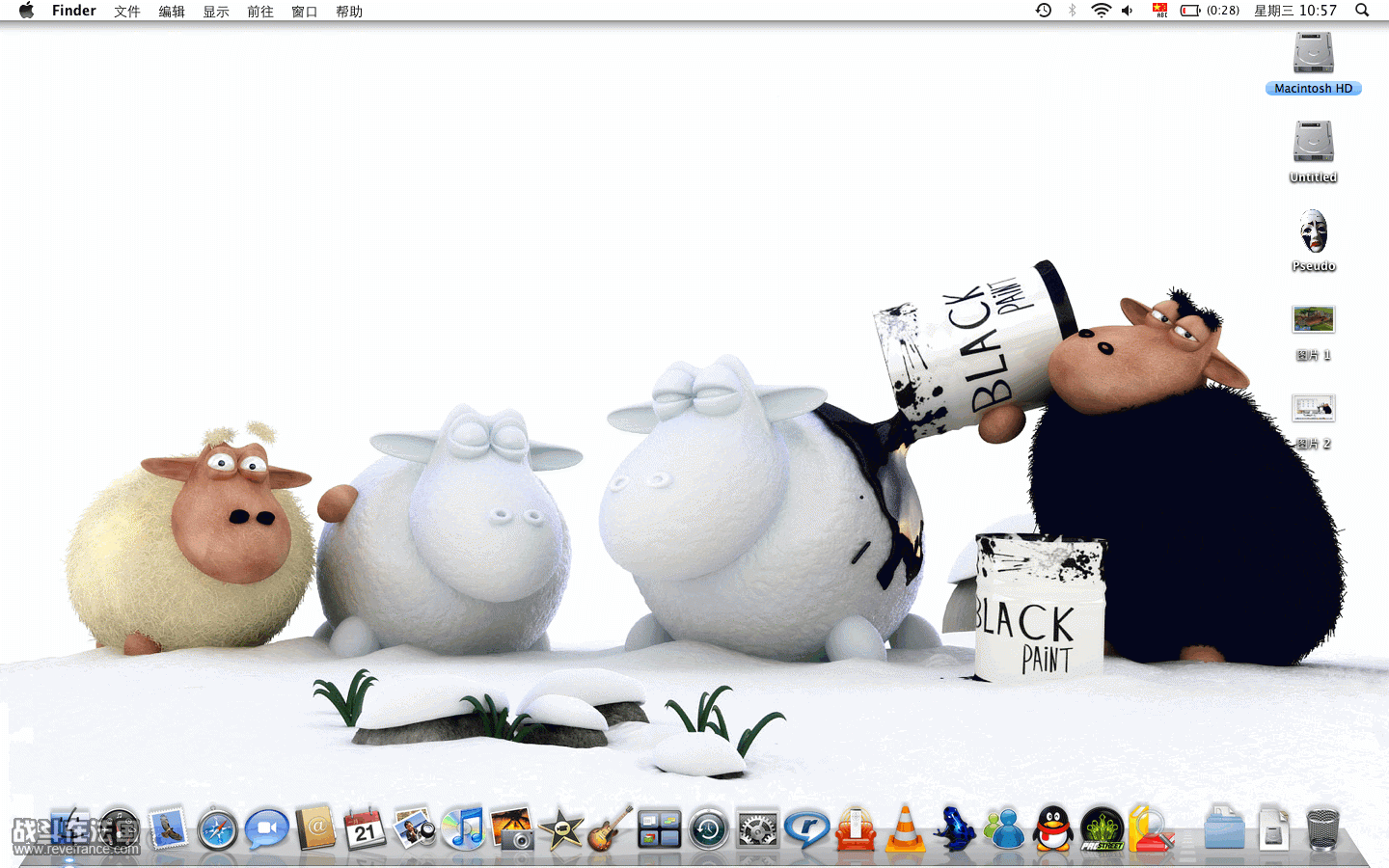Open iChat from the Dock

[x=266, y=828]
